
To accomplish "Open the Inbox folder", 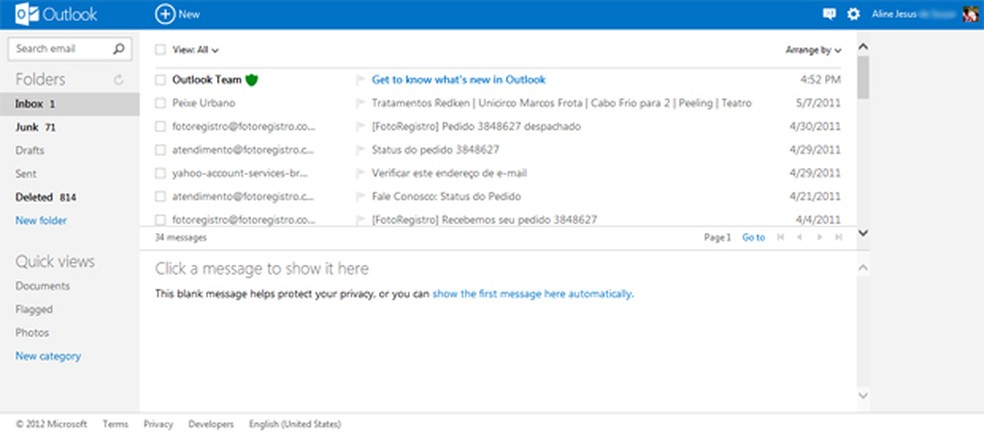I will (70, 104).
